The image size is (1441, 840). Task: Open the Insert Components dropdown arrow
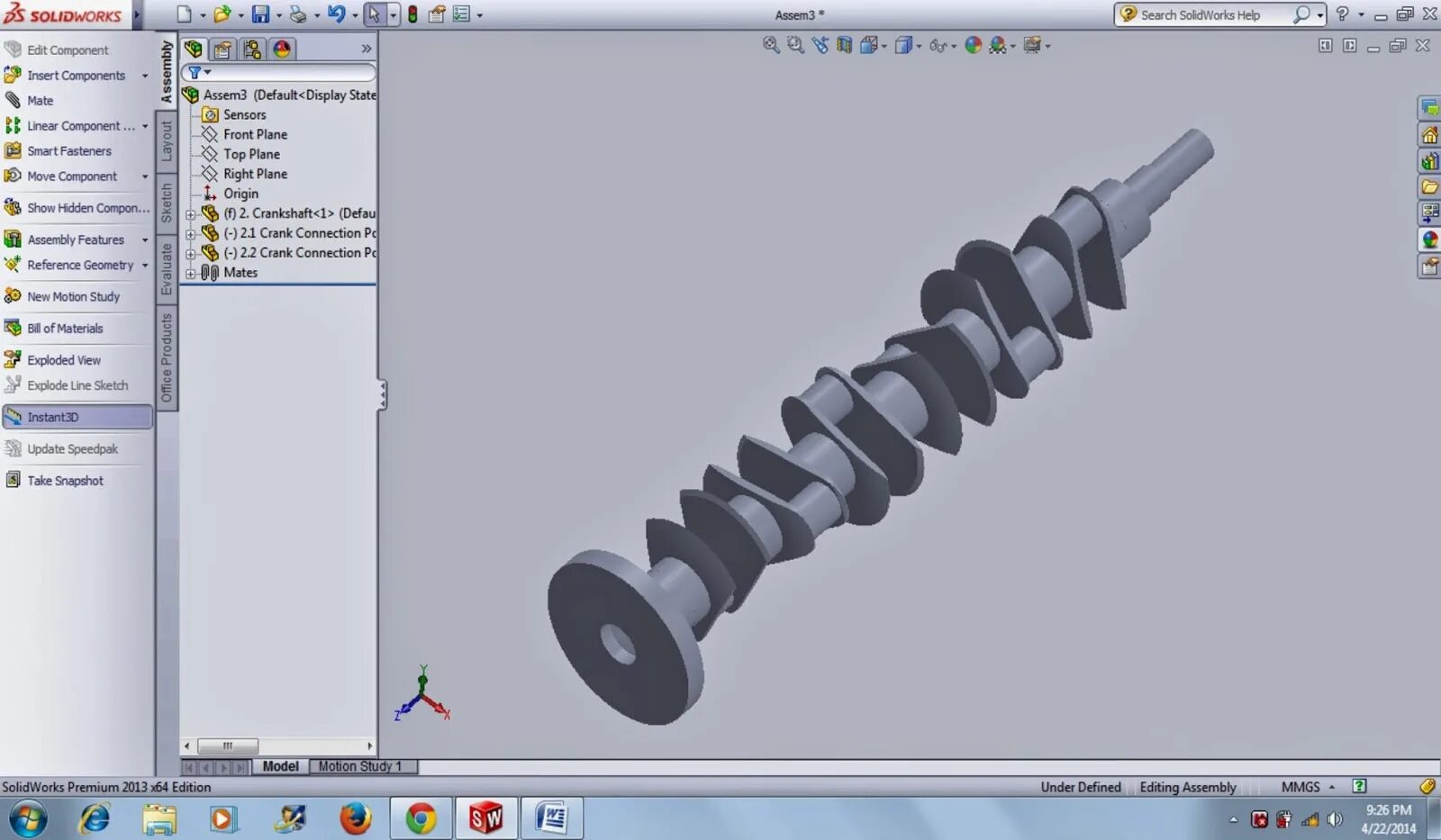[x=145, y=75]
